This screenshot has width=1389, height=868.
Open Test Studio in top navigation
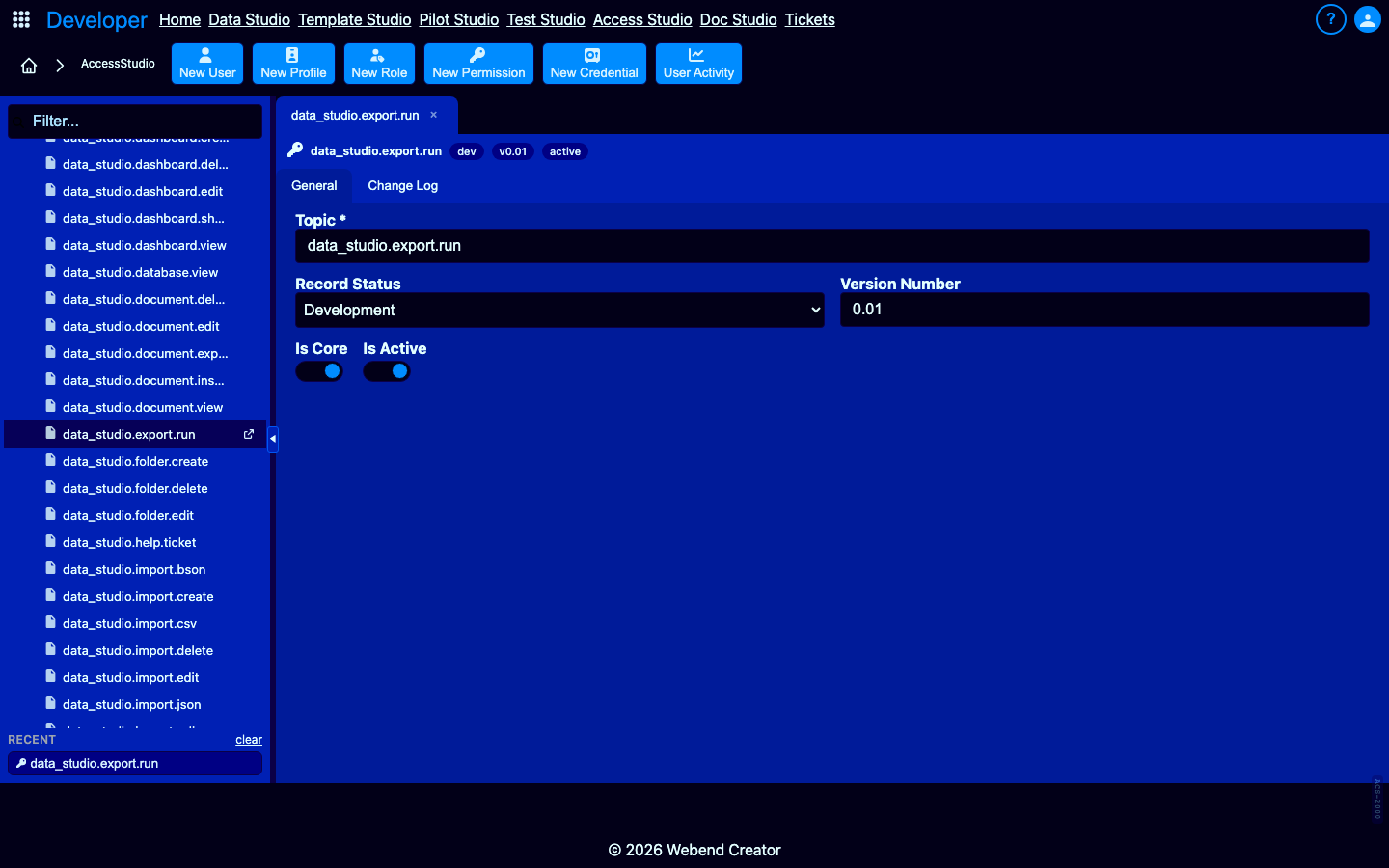click(546, 19)
